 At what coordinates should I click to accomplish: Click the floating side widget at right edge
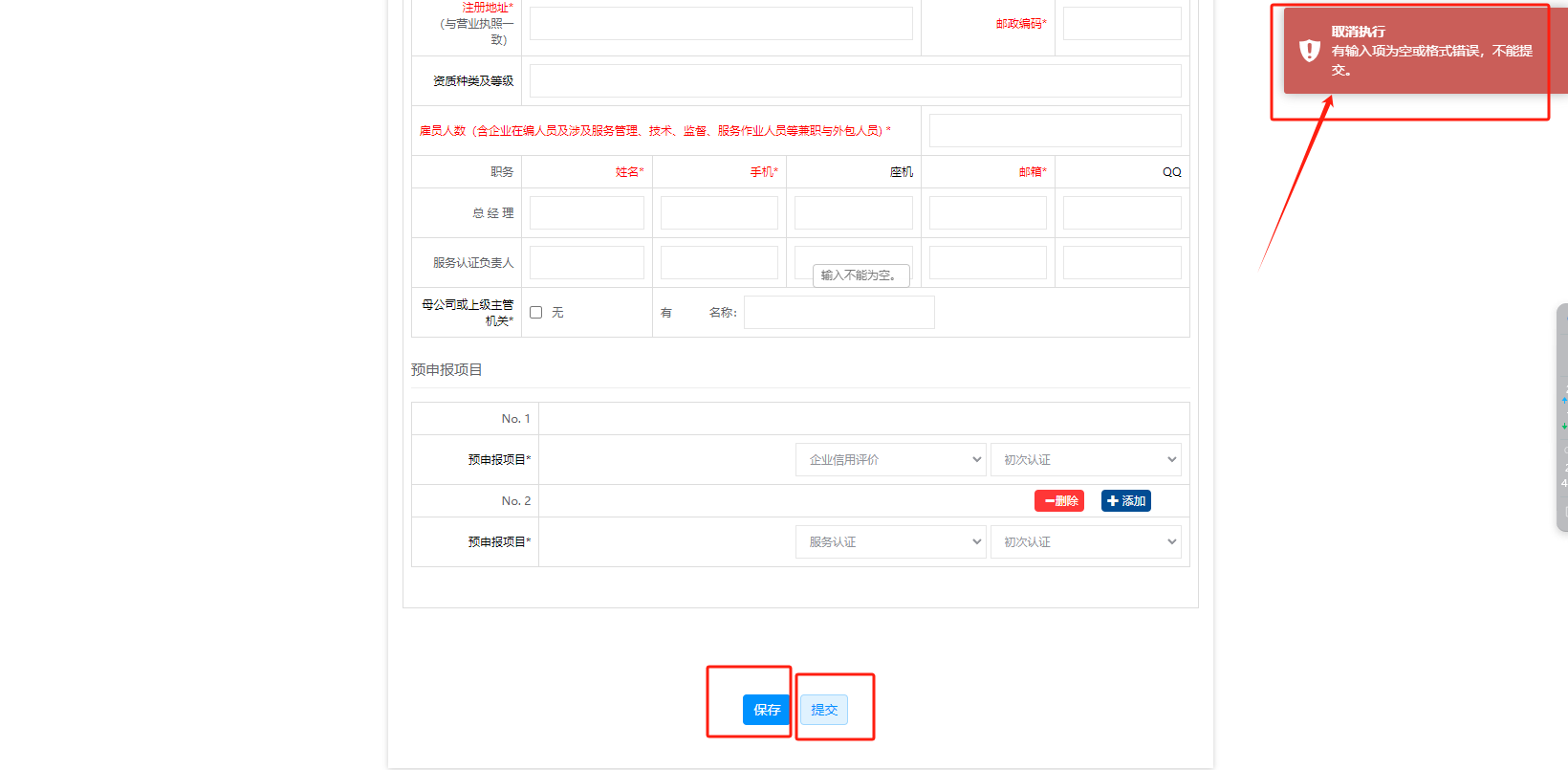1562,417
